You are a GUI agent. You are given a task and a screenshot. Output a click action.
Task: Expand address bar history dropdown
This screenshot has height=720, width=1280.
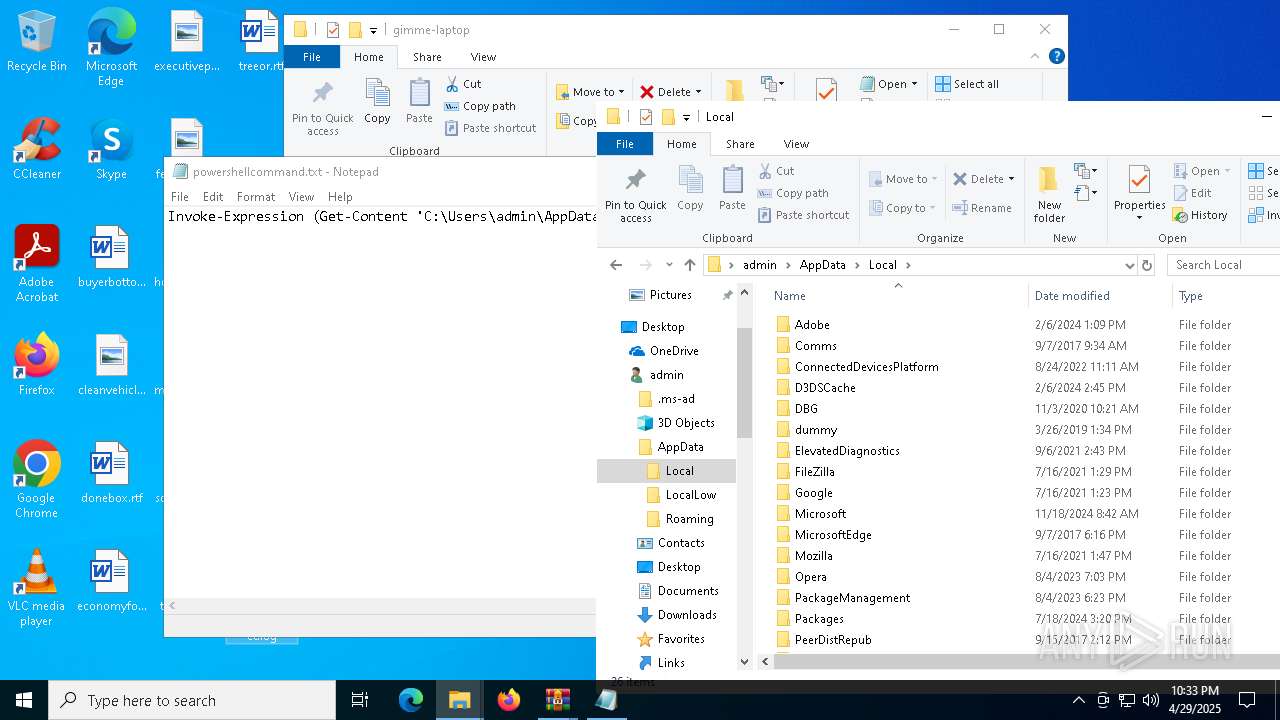pos(1129,265)
